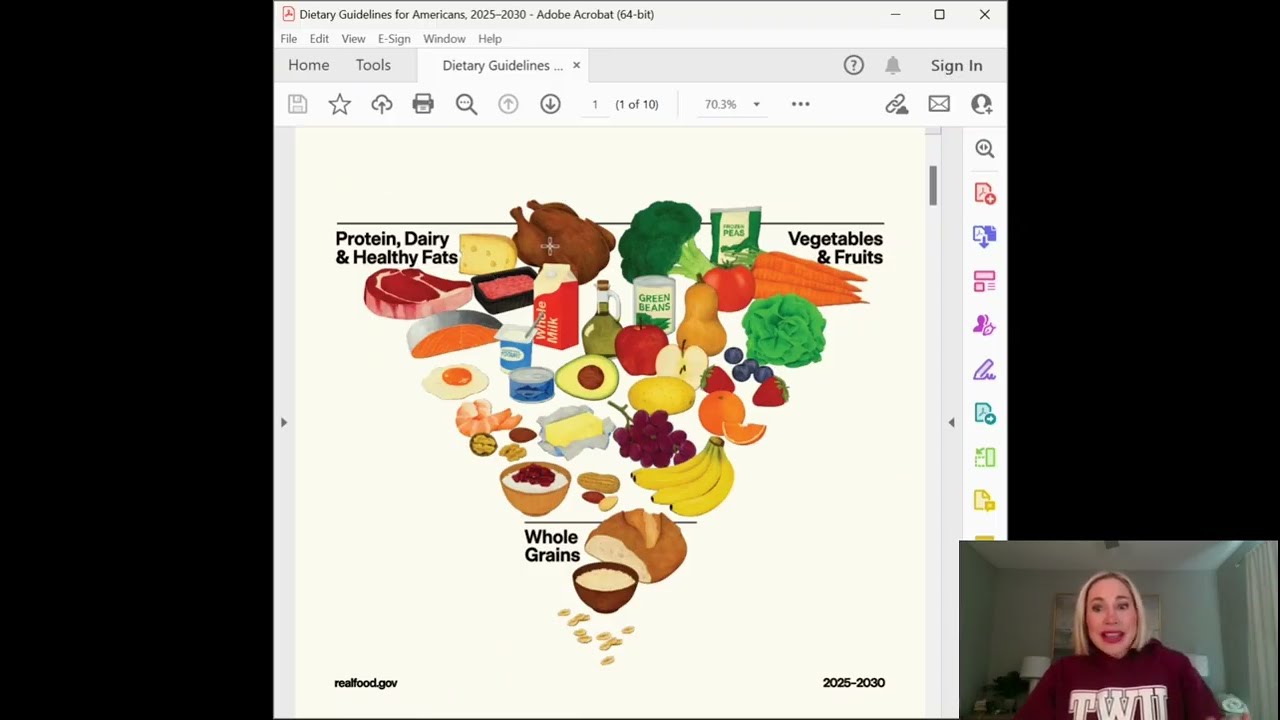
Task: Open the Fill & Sign pen tool
Action: click(984, 370)
